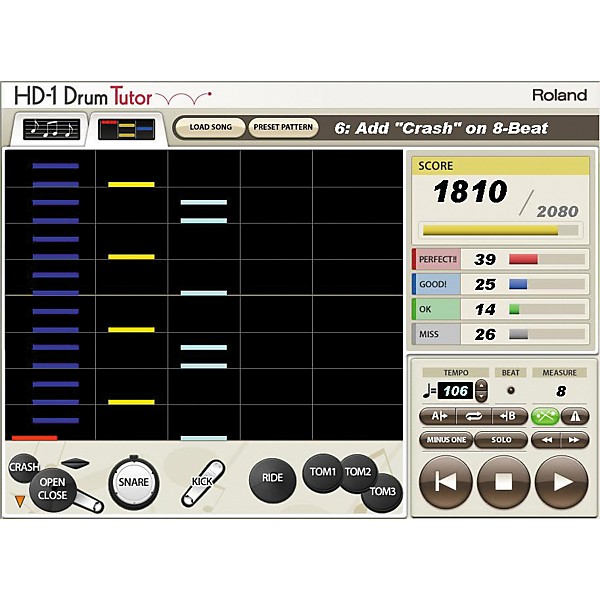Click the hi-hat pedal icon
Image resolution: width=600 pixels, height=600 pixels.
tap(89, 502)
